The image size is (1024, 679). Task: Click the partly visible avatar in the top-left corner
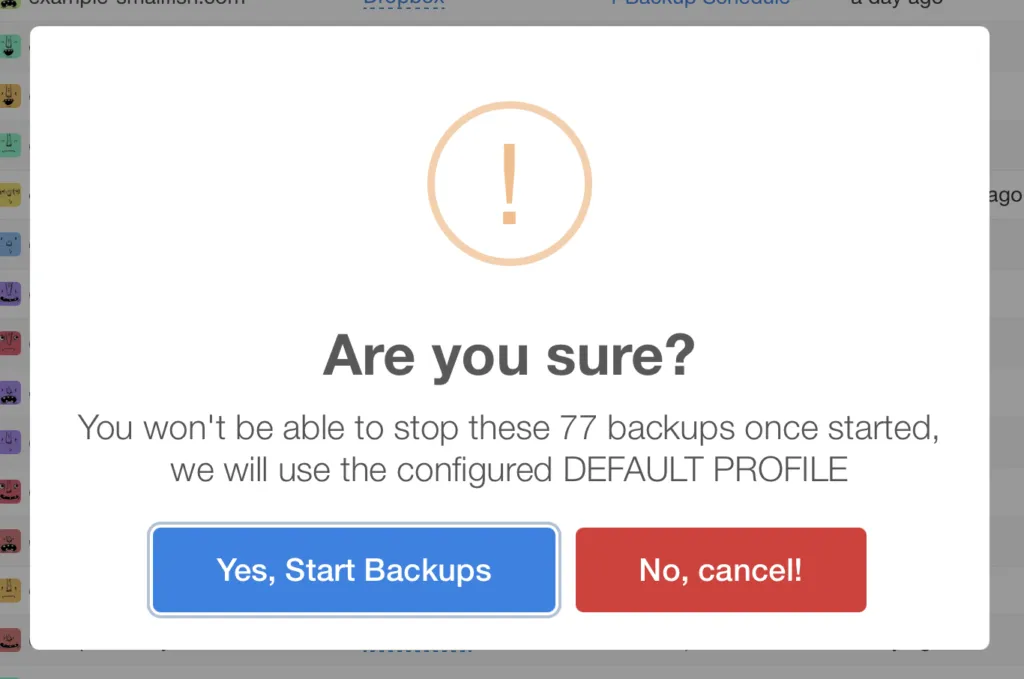click(9, 4)
